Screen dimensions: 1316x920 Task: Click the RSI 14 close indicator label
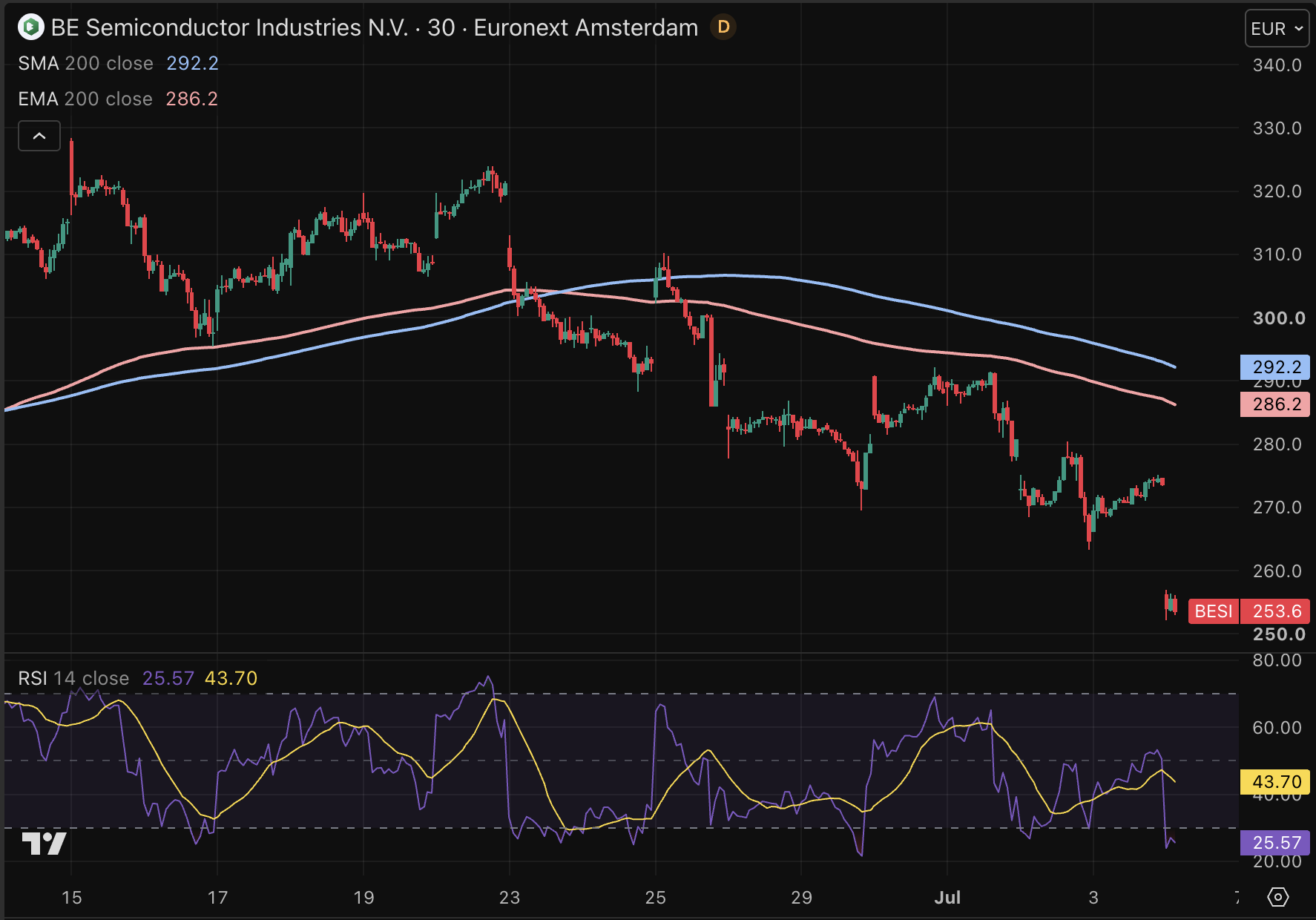73,678
